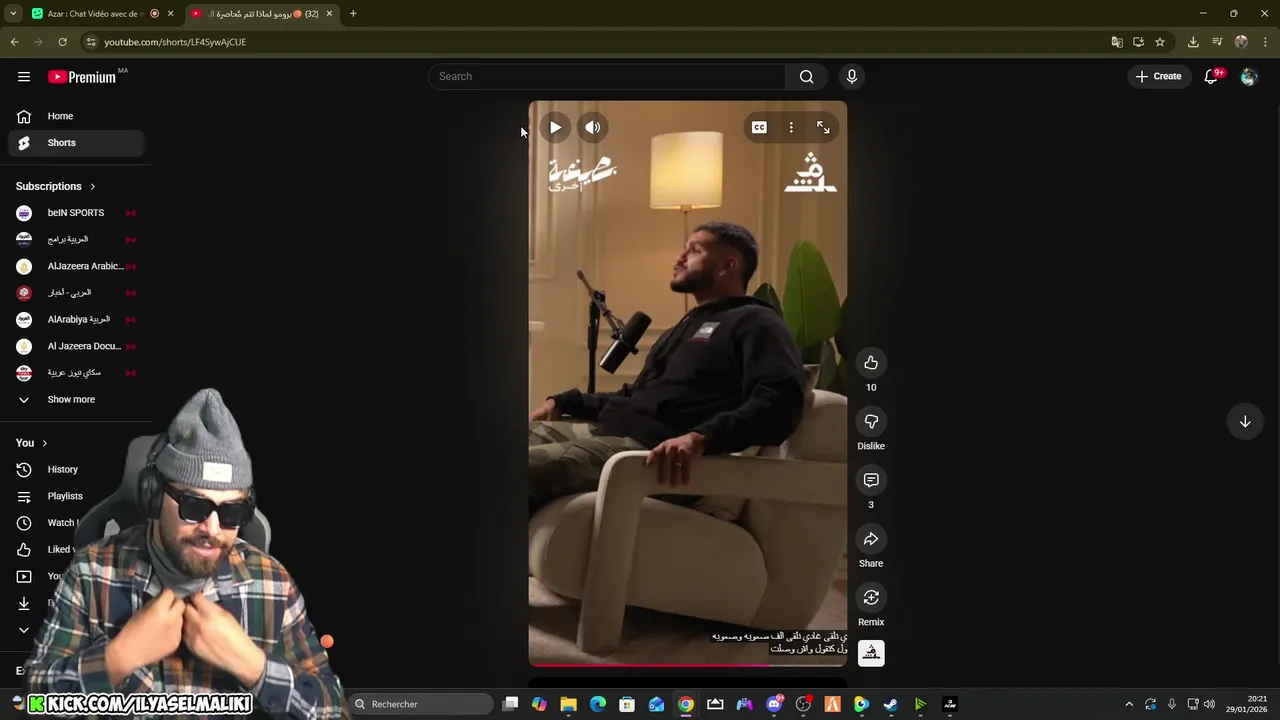The height and width of the screenshot is (720, 1280).
Task: Like this Short
Action: [871, 362]
